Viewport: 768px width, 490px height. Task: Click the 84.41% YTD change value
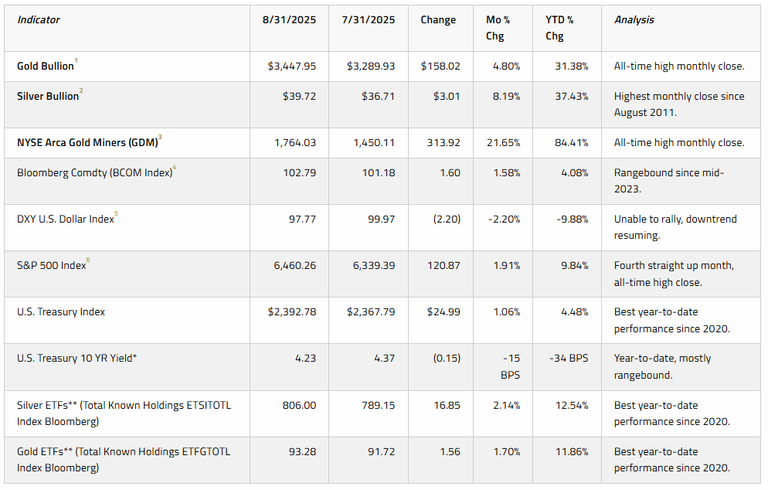click(x=568, y=142)
